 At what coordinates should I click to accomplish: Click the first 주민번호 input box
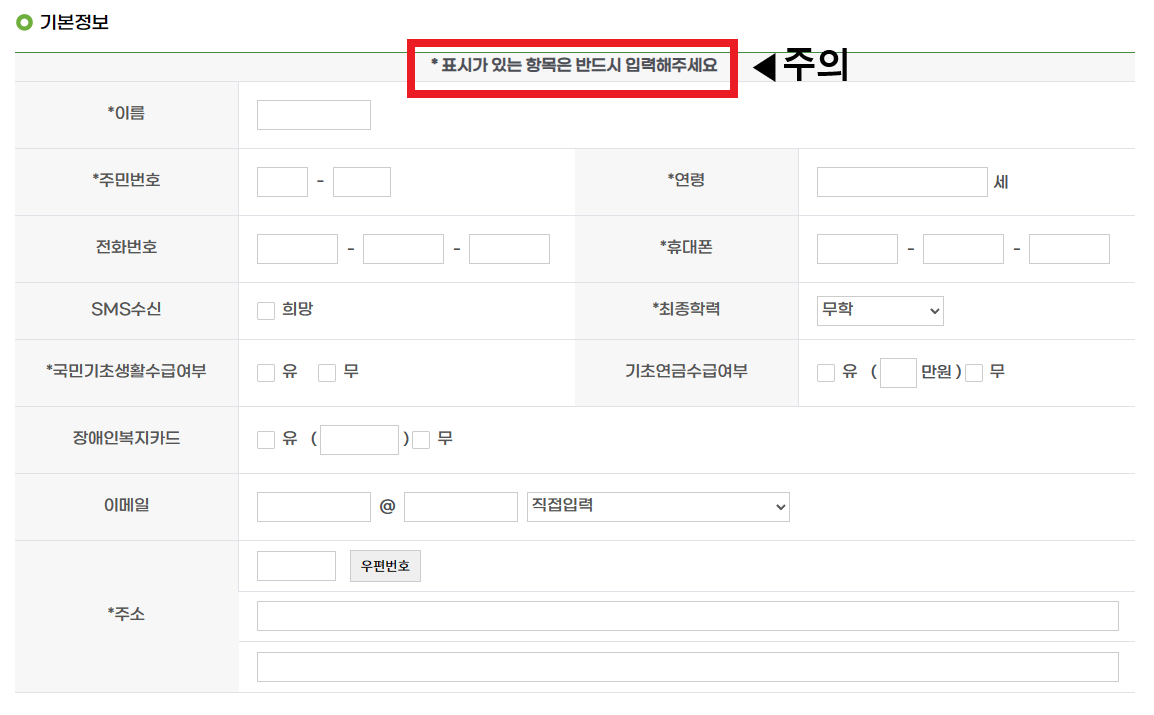tap(281, 181)
